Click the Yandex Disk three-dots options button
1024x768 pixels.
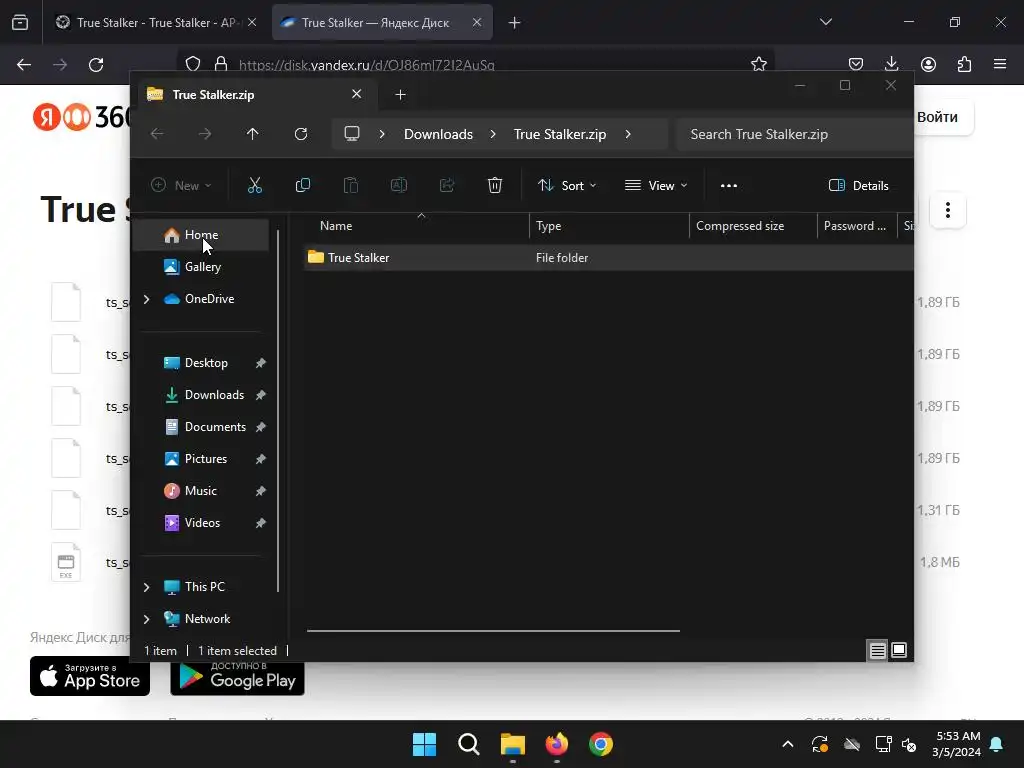(948, 210)
